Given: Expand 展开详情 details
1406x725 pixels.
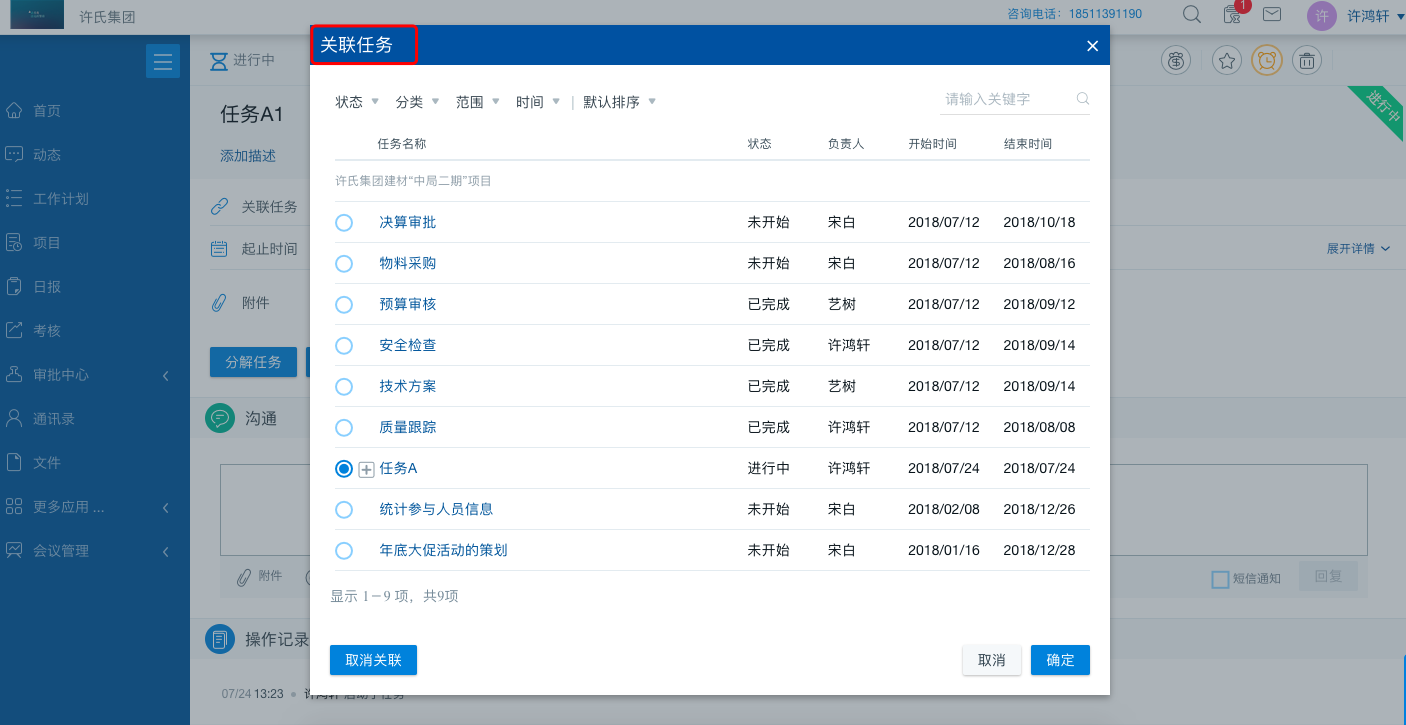Looking at the screenshot, I should [1358, 248].
